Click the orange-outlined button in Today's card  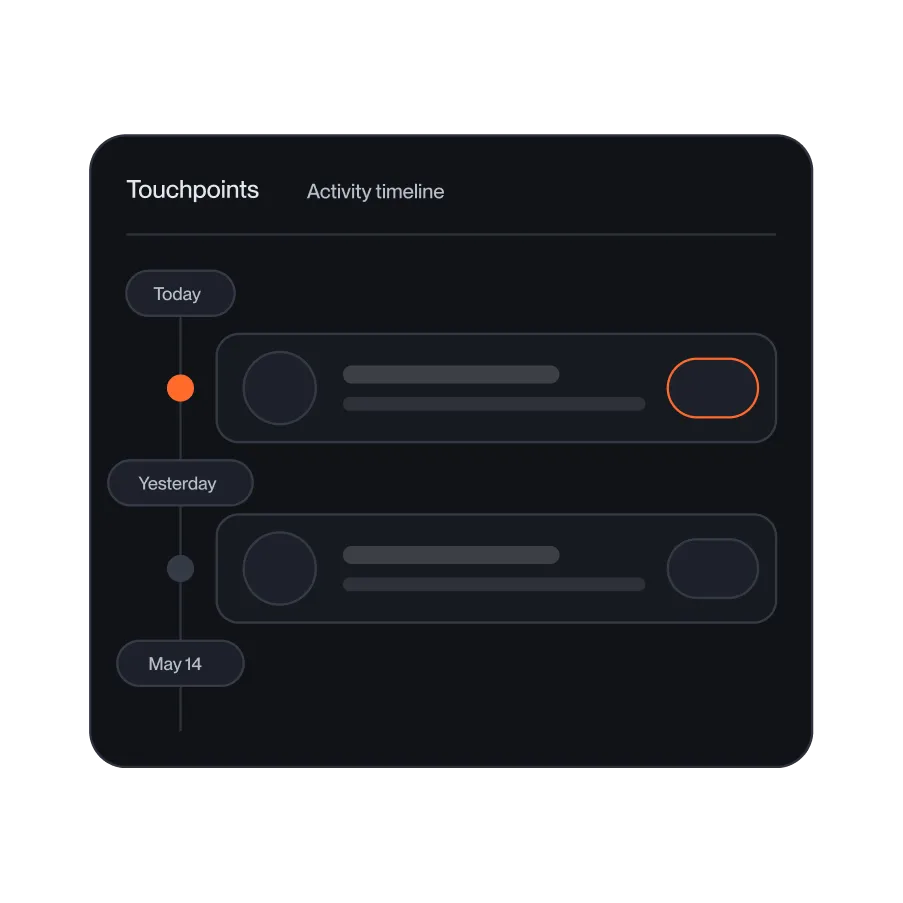[x=713, y=388]
